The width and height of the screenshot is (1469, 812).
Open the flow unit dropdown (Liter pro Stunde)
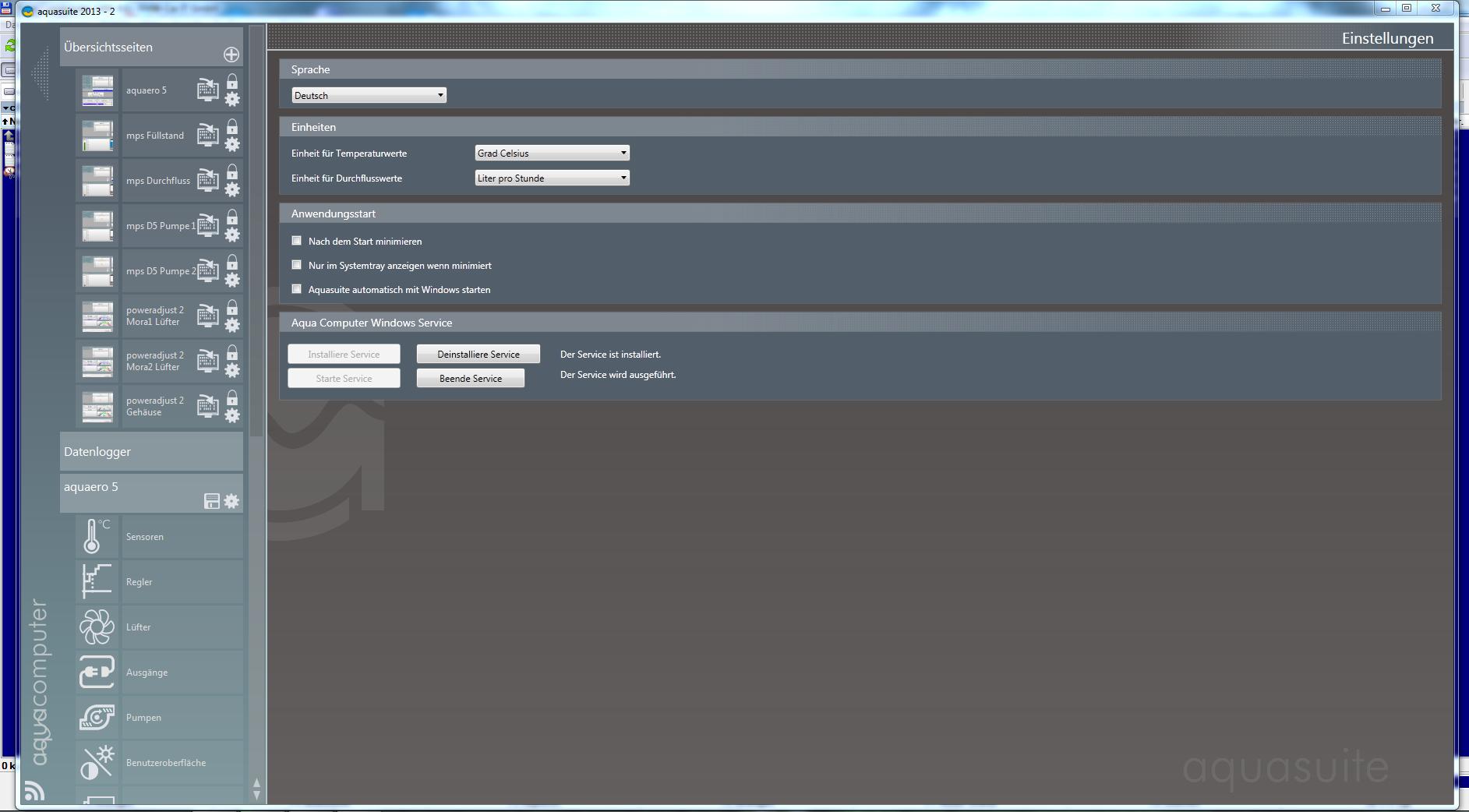coord(552,178)
